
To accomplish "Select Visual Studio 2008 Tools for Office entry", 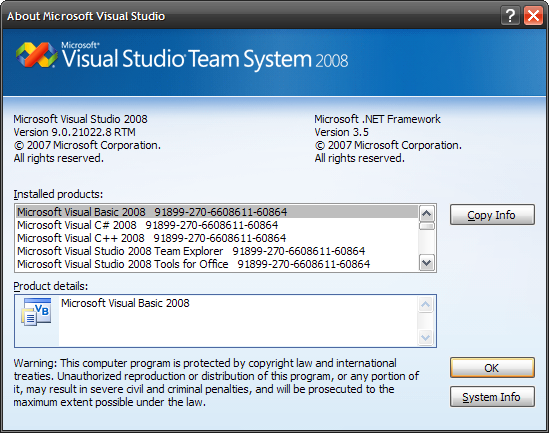I will 217,264.
